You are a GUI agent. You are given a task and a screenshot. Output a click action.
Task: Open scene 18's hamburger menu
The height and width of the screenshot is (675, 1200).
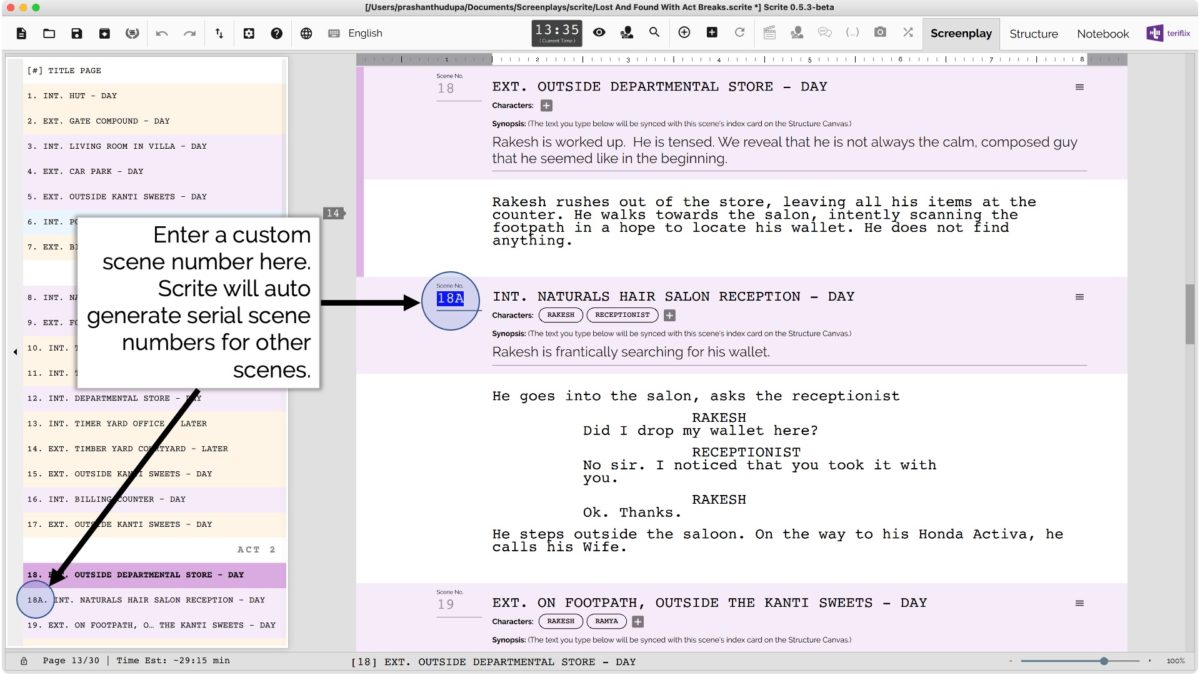[x=1079, y=86]
